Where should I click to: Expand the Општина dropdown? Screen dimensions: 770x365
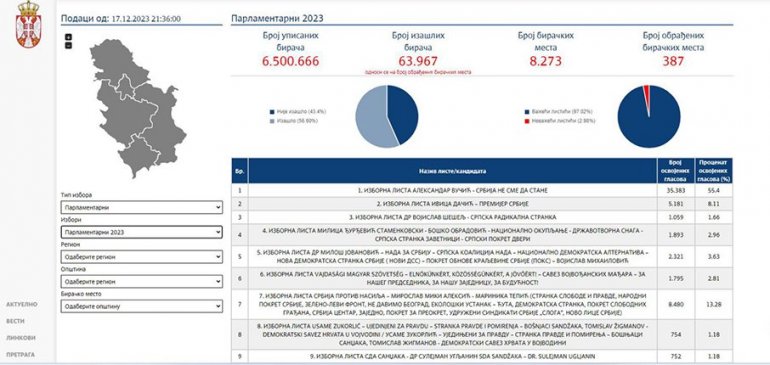[142, 281]
